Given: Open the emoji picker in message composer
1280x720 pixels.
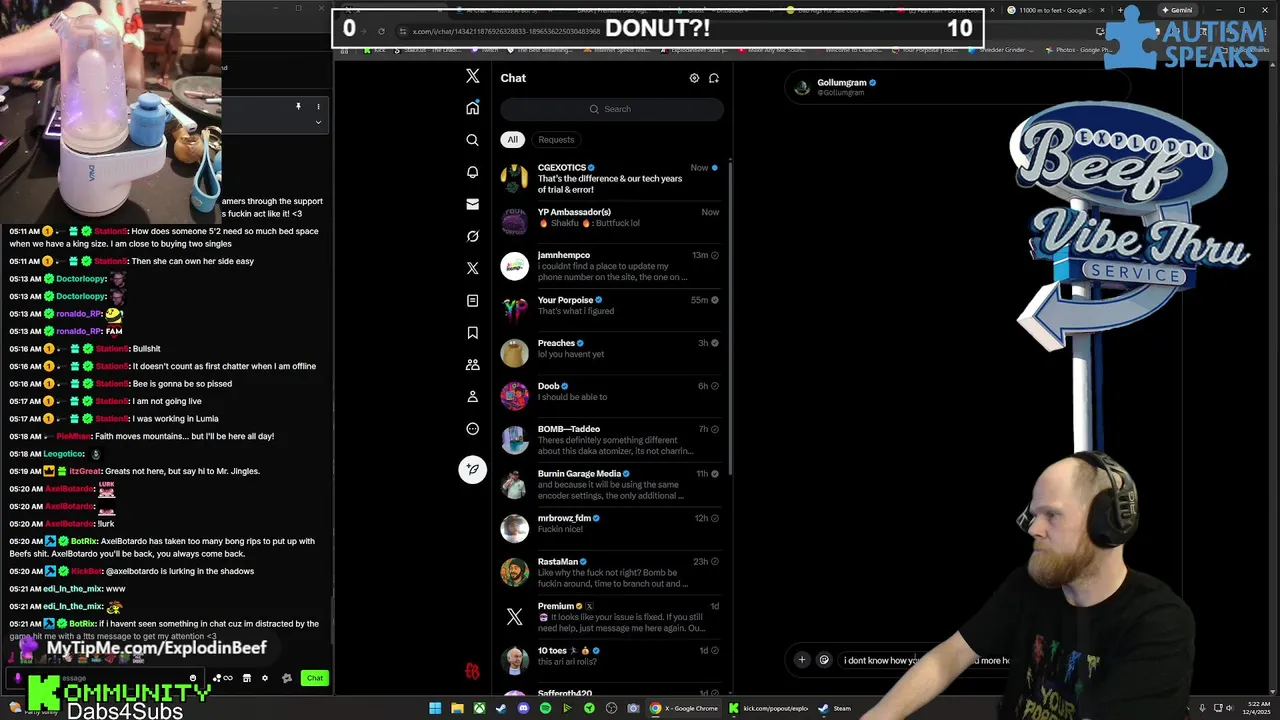Looking at the screenshot, I should point(824,660).
